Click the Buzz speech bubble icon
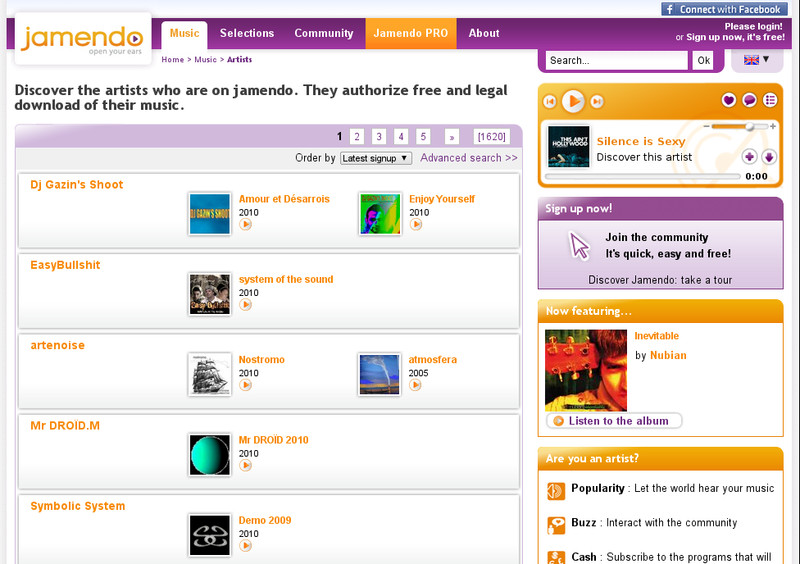Viewport: 800px width, 564px height. (x=556, y=525)
